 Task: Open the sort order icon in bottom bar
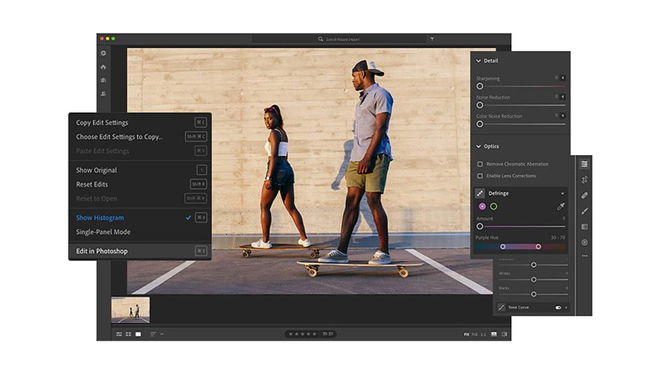click(153, 334)
